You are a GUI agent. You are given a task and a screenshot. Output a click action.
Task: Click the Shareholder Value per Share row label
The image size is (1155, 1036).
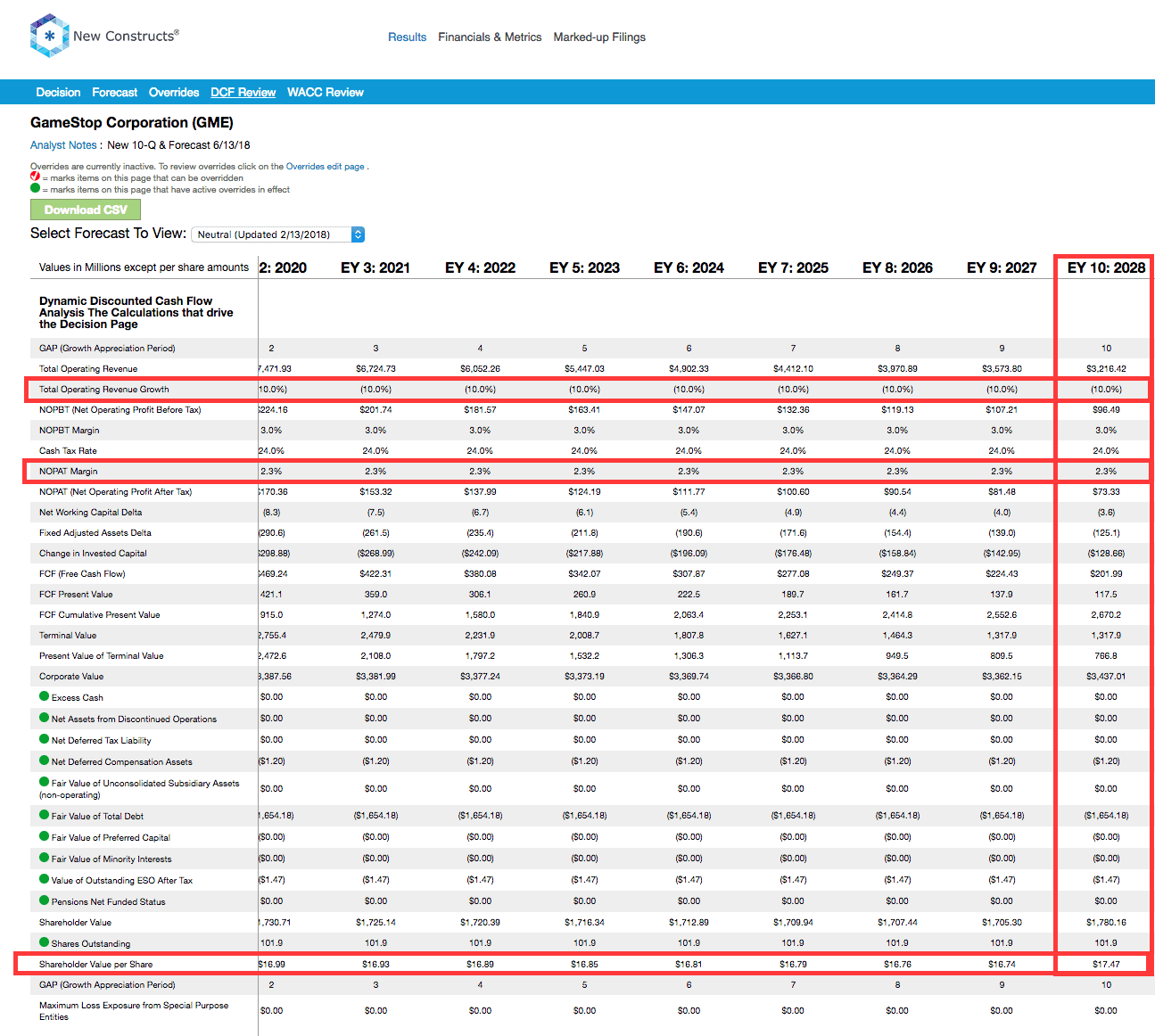click(95, 965)
